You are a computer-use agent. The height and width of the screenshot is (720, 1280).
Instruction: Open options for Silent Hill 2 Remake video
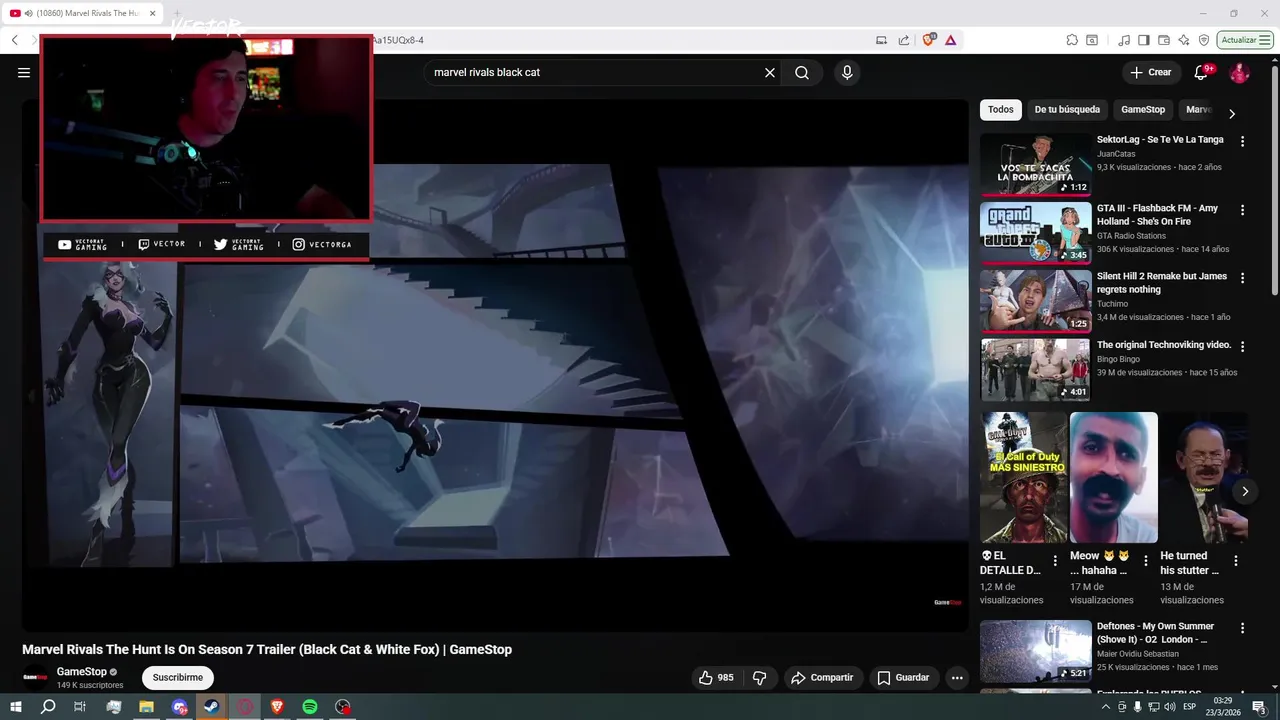(1242, 278)
